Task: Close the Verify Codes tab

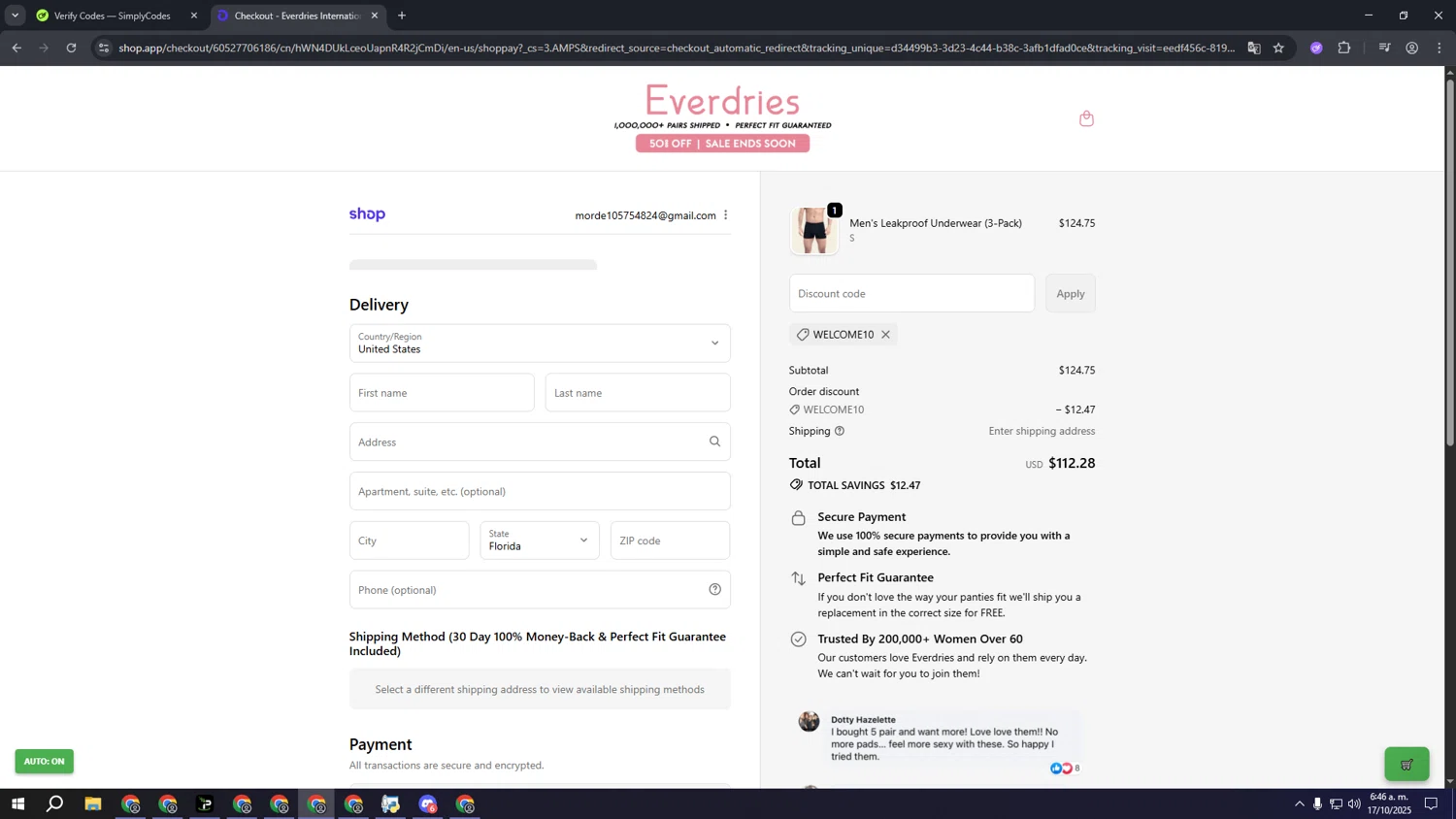Action: [x=193, y=16]
